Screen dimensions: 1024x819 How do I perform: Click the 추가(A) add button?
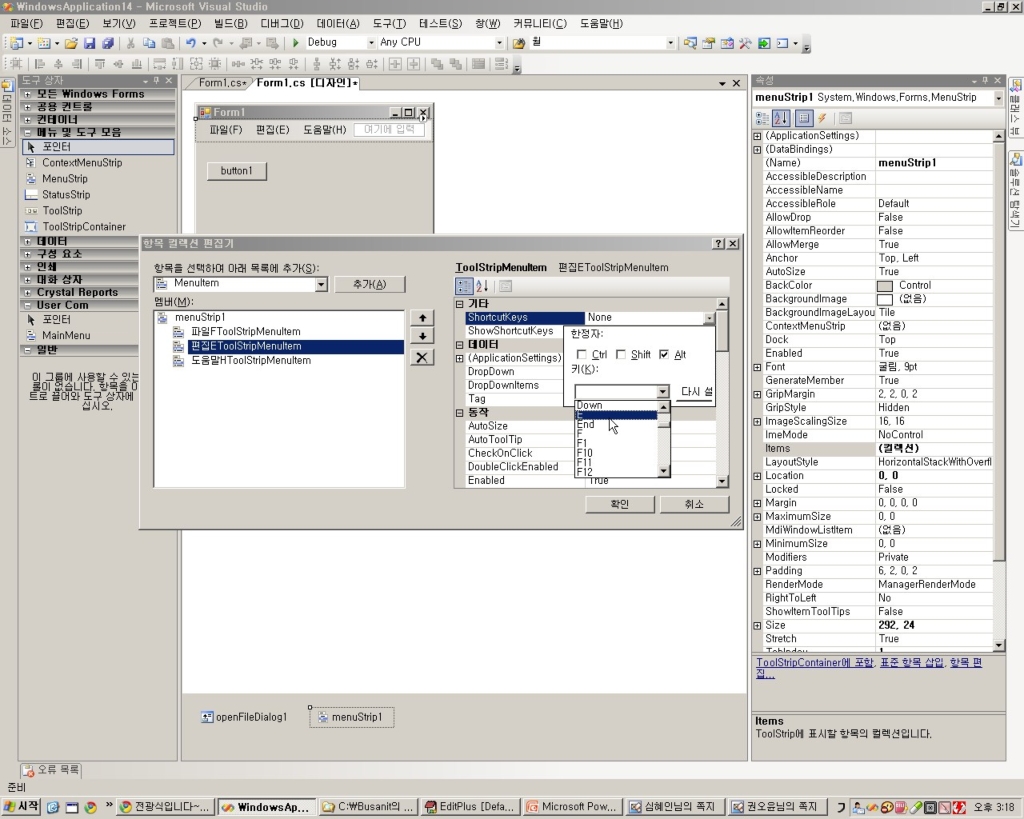tap(370, 284)
